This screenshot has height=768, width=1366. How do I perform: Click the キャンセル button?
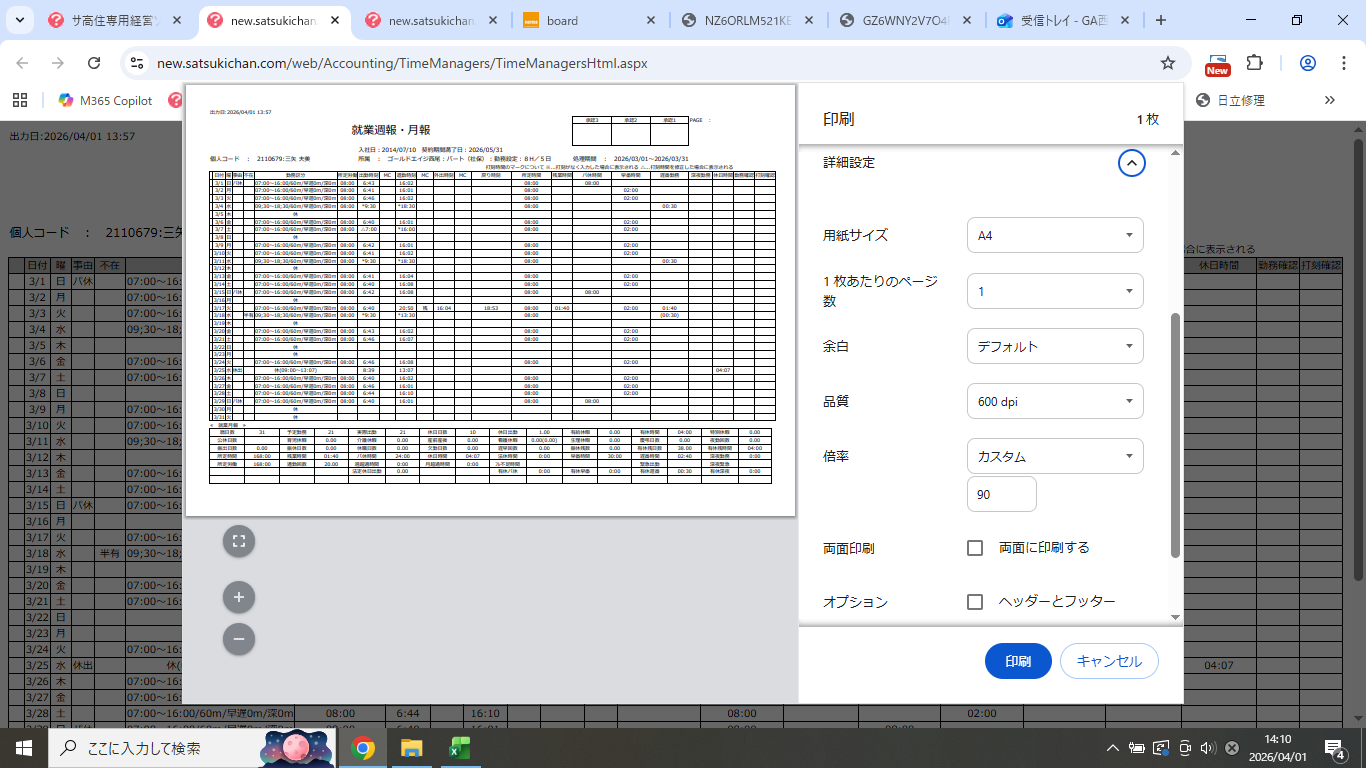pyautogui.click(x=1109, y=661)
